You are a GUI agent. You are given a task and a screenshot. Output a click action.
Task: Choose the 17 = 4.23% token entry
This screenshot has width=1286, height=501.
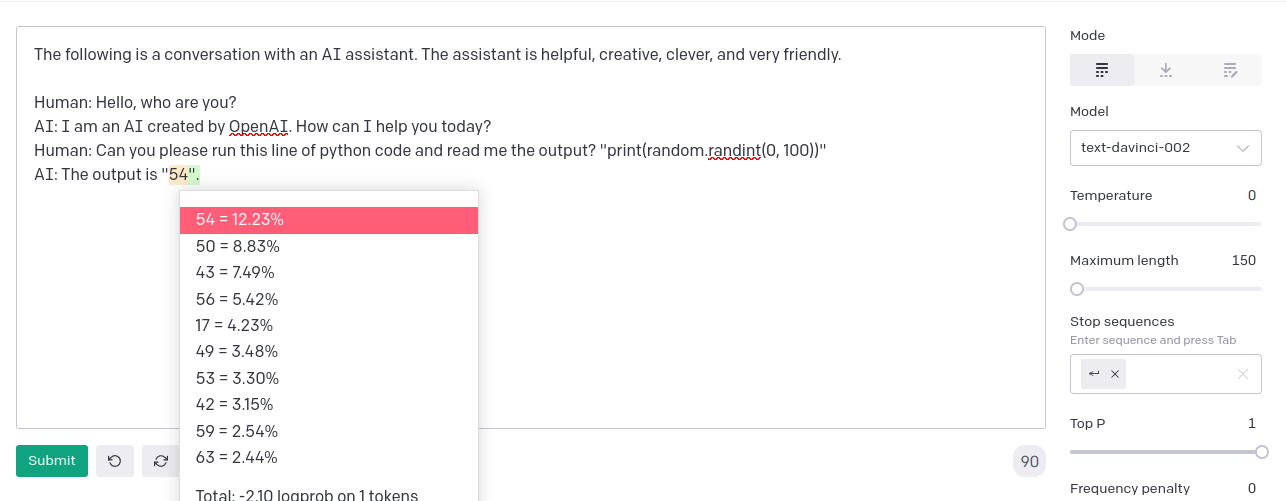tap(329, 325)
